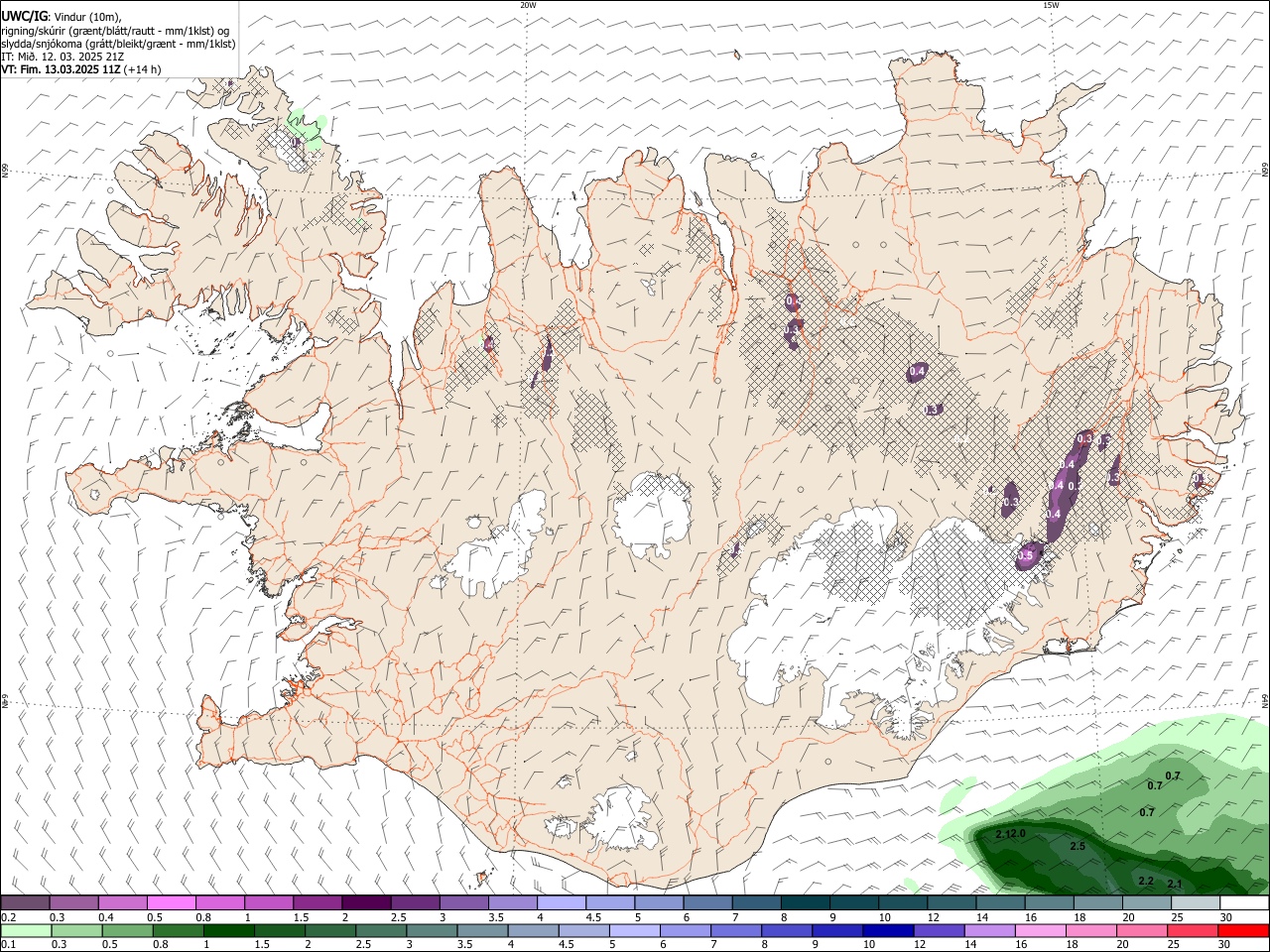Select the white 30 swatch, top scale
This screenshot has height=952, width=1270.
[1244, 902]
